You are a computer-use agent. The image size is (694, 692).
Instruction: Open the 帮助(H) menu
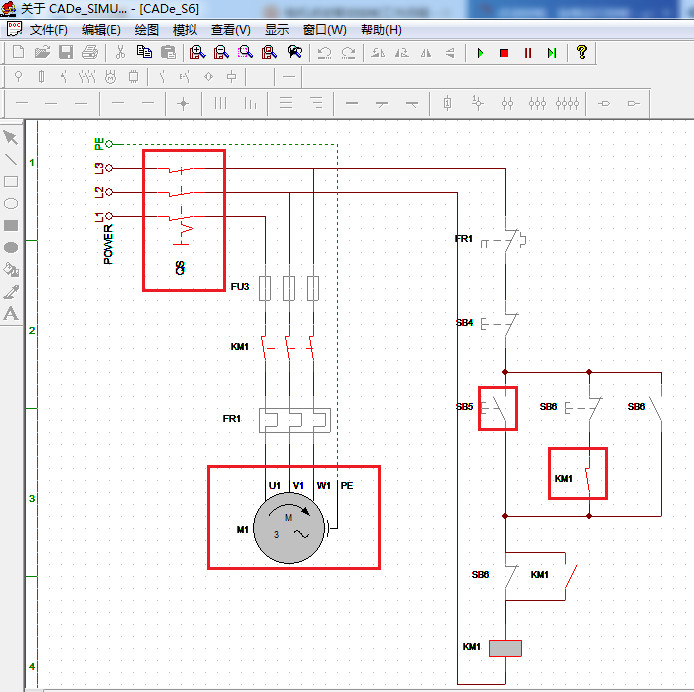tap(381, 30)
